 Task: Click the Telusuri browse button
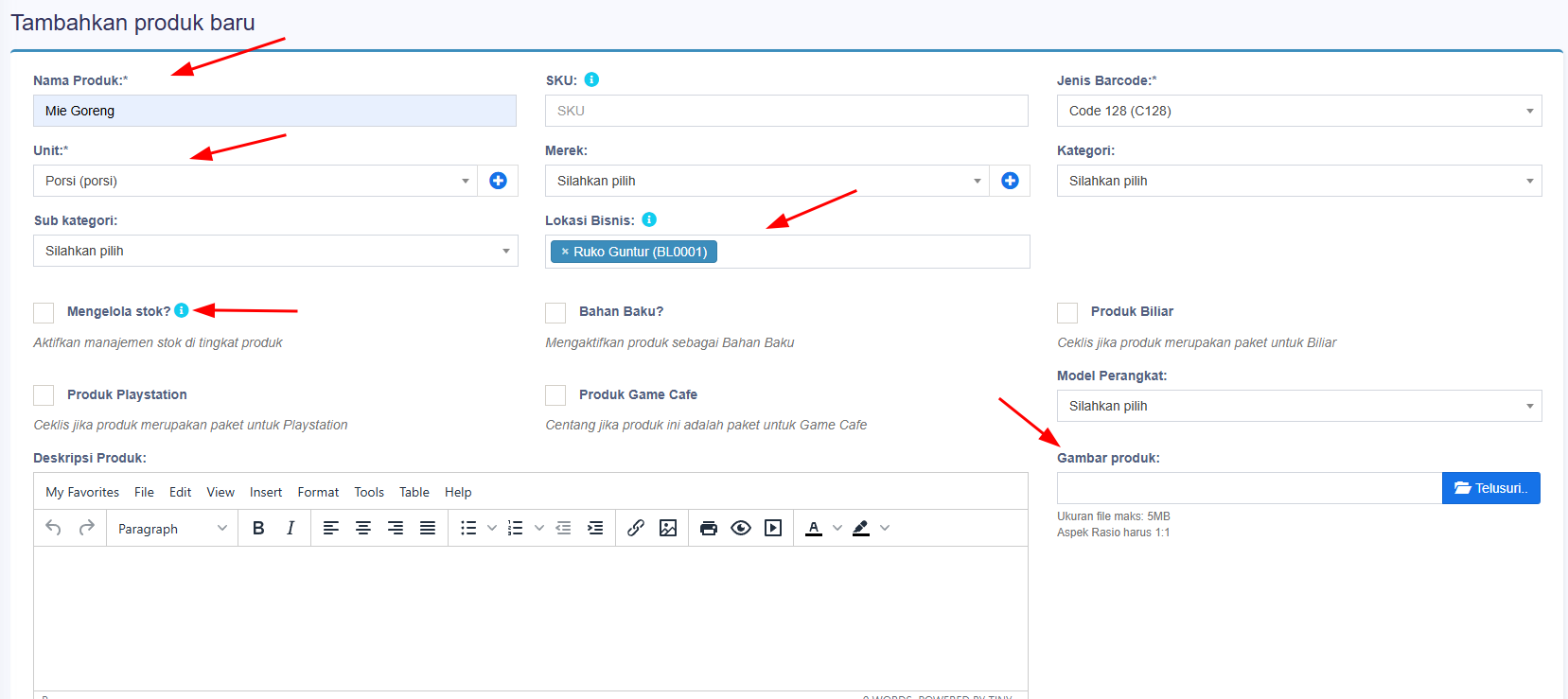tap(1491, 488)
